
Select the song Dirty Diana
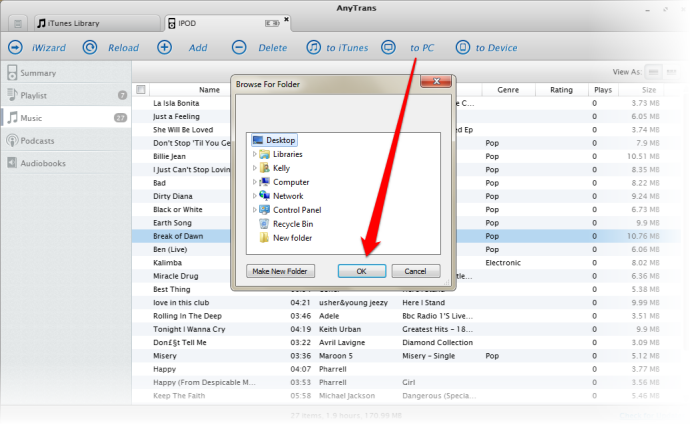pos(172,196)
